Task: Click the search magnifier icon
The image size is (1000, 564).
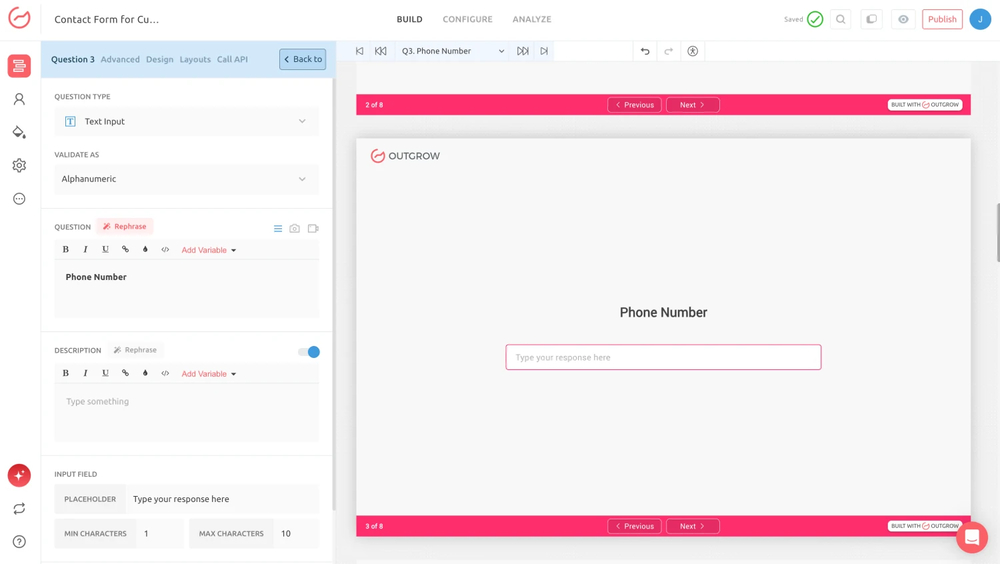Action: 841,19
